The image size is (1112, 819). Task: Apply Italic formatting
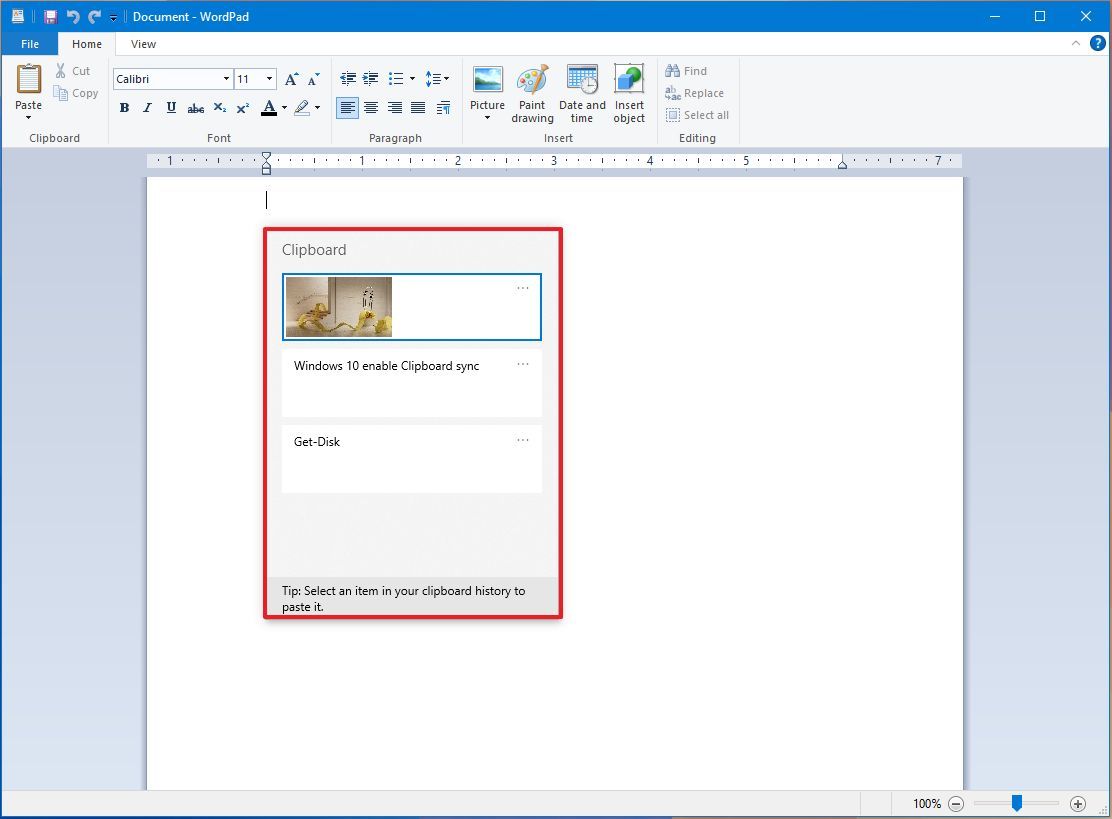coord(147,107)
